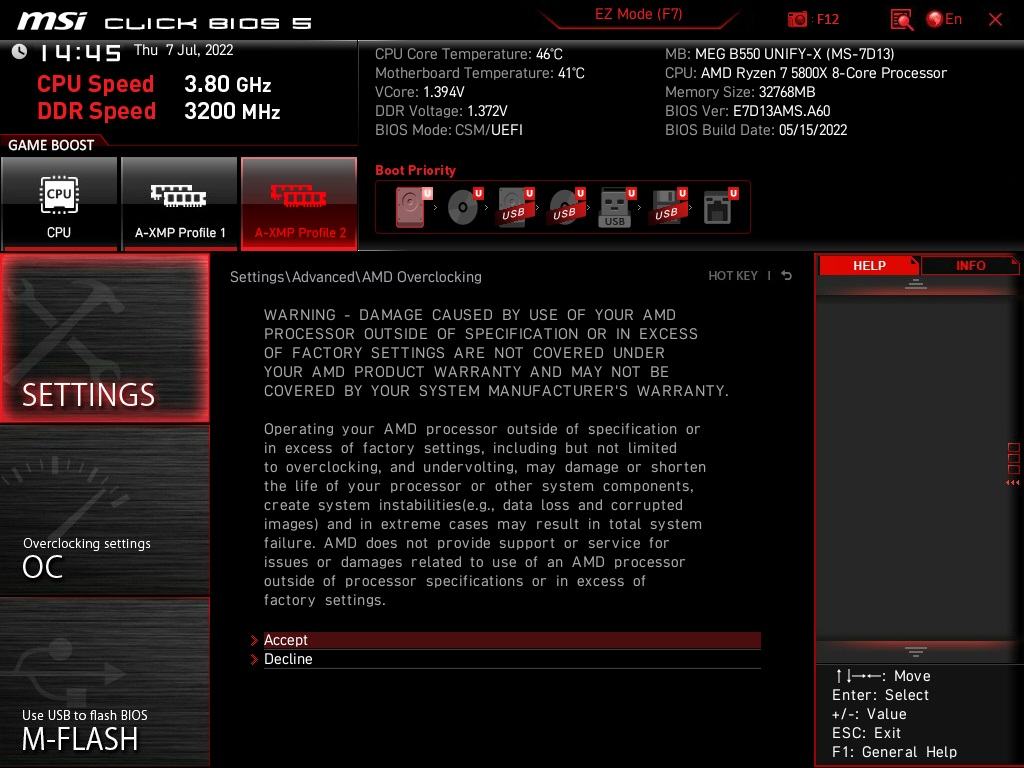This screenshot has height=768, width=1024.
Task: Go back using the return arrow icon
Action: click(x=787, y=276)
